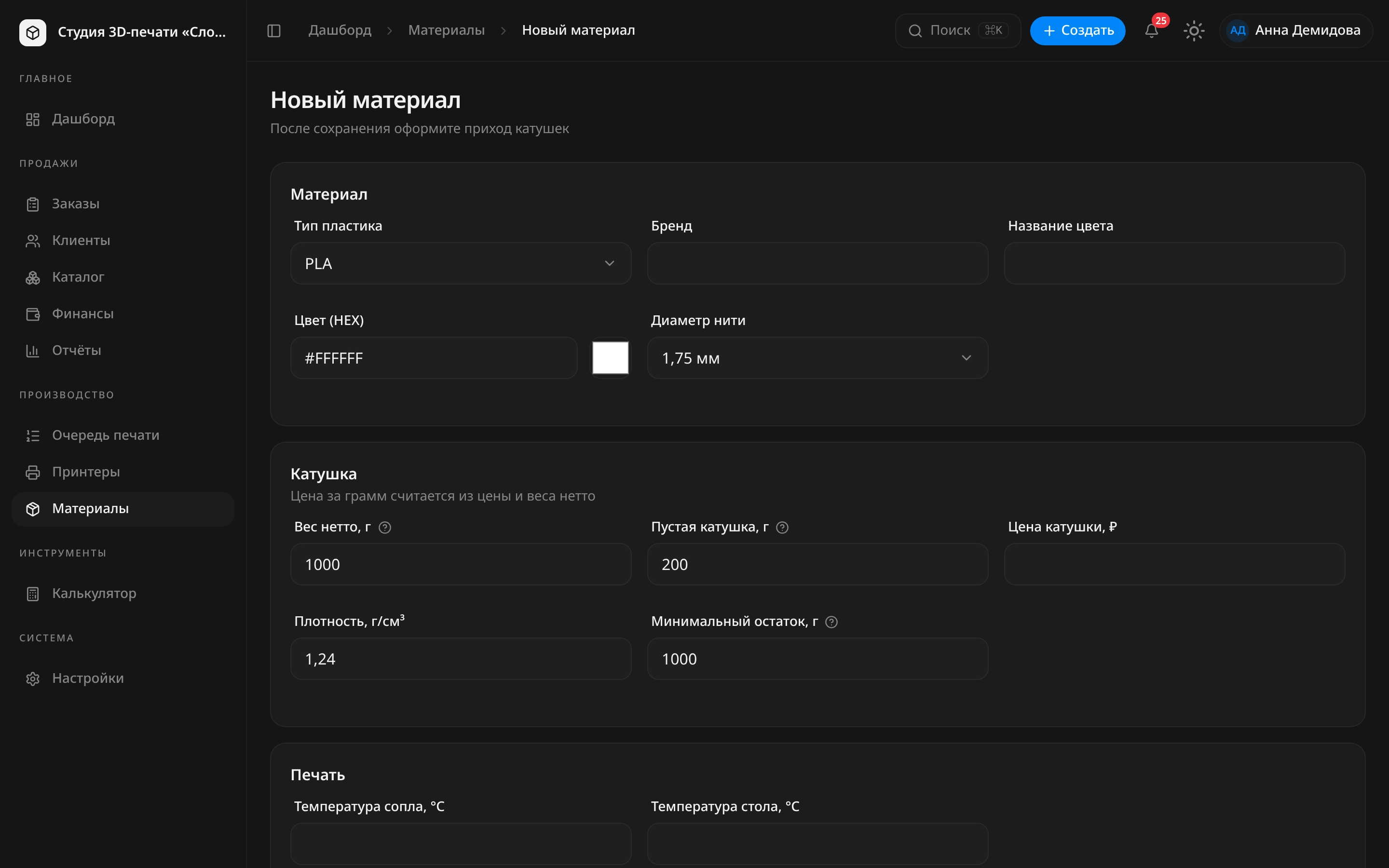Open help tooltip for Пустая катушка

782,528
